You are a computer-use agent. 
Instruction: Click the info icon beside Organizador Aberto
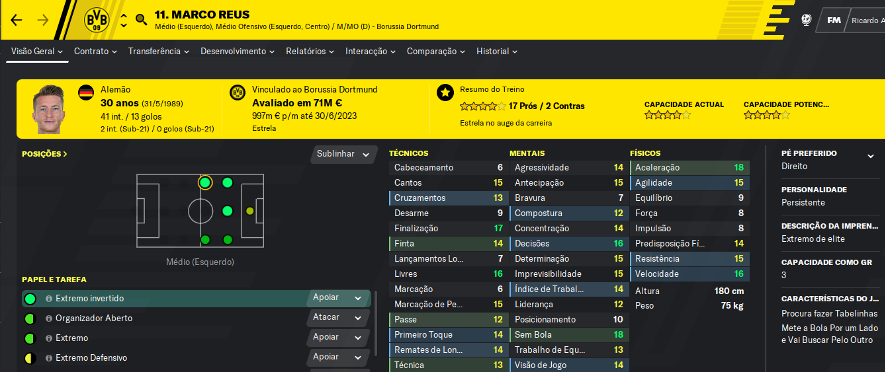[x=49, y=318]
